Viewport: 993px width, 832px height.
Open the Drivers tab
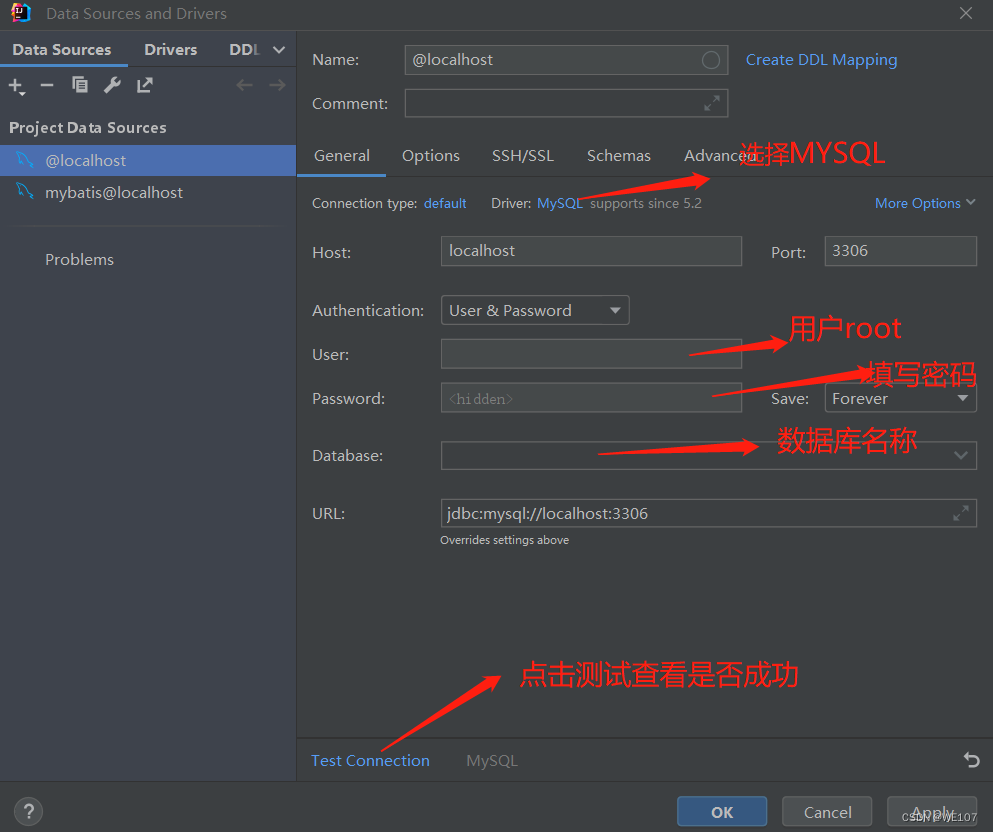coord(170,49)
